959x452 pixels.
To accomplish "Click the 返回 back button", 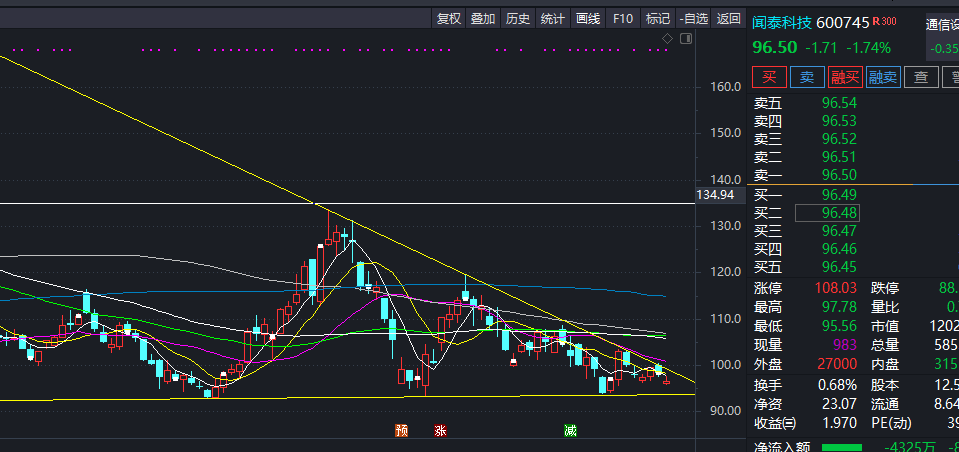I will coord(728,19).
